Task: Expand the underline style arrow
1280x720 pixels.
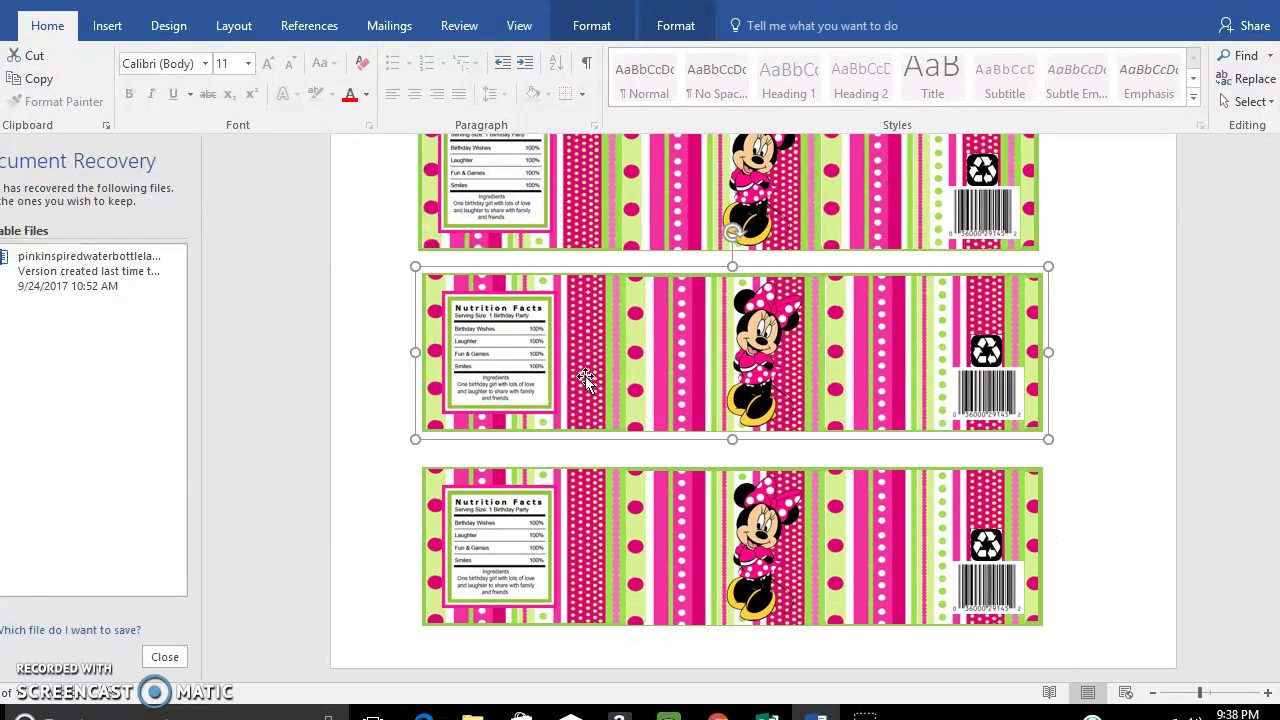Action: tap(190, 94)
